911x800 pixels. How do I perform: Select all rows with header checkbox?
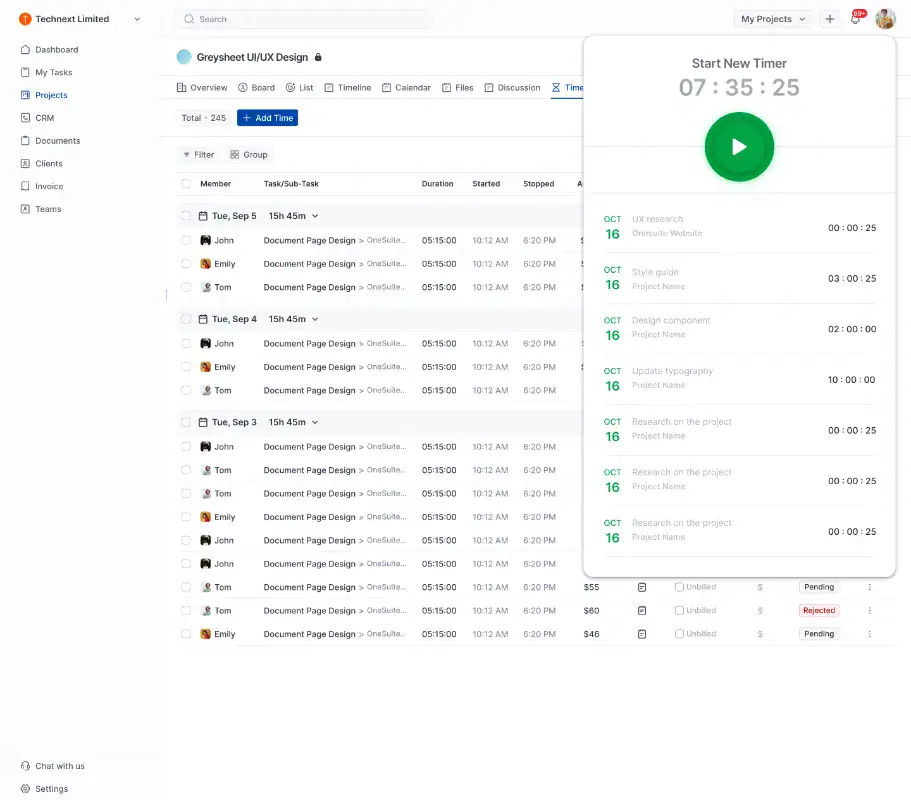pyautogui.click(x=186, y=184)
